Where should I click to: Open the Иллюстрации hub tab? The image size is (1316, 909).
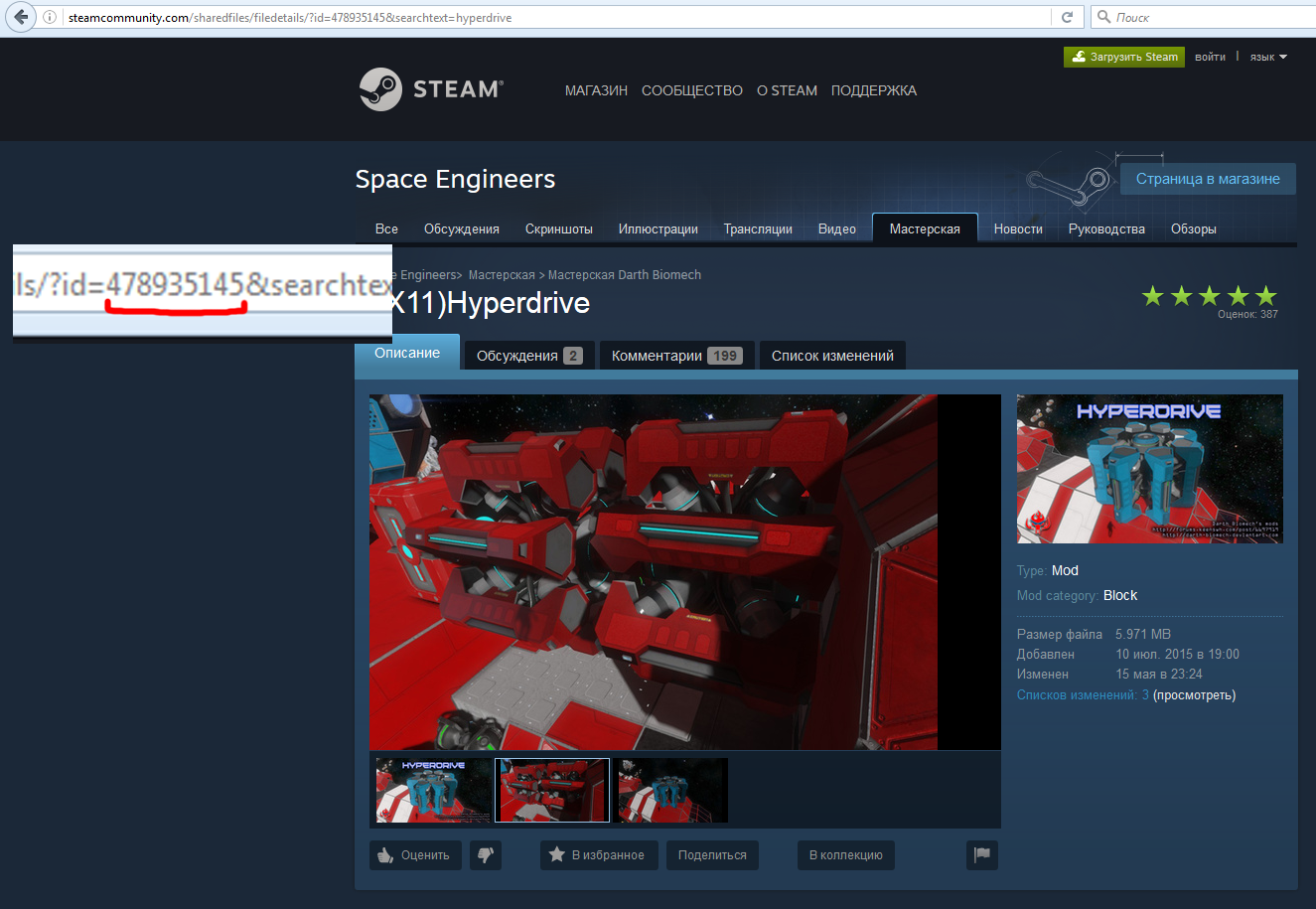tap(658, 228)
